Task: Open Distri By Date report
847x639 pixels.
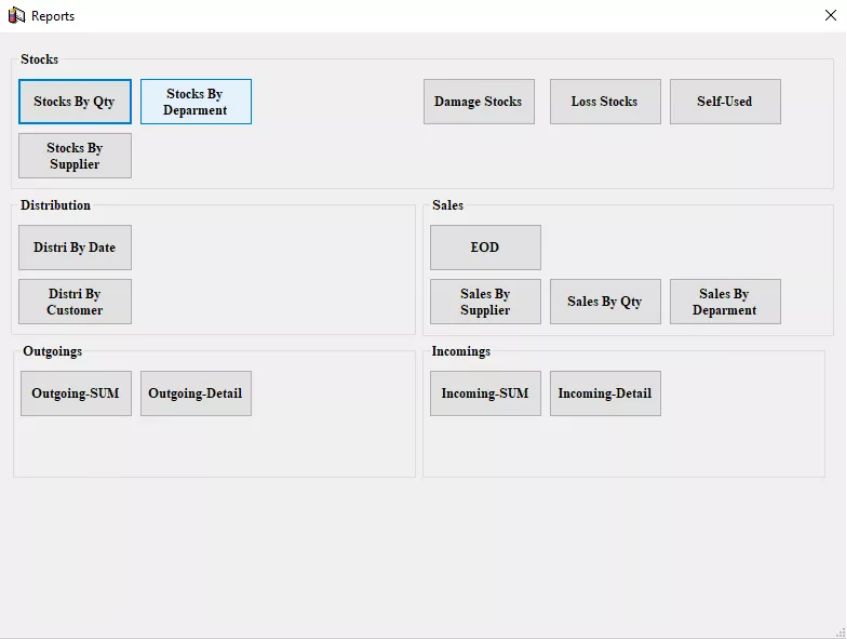Action: point(75,248)
